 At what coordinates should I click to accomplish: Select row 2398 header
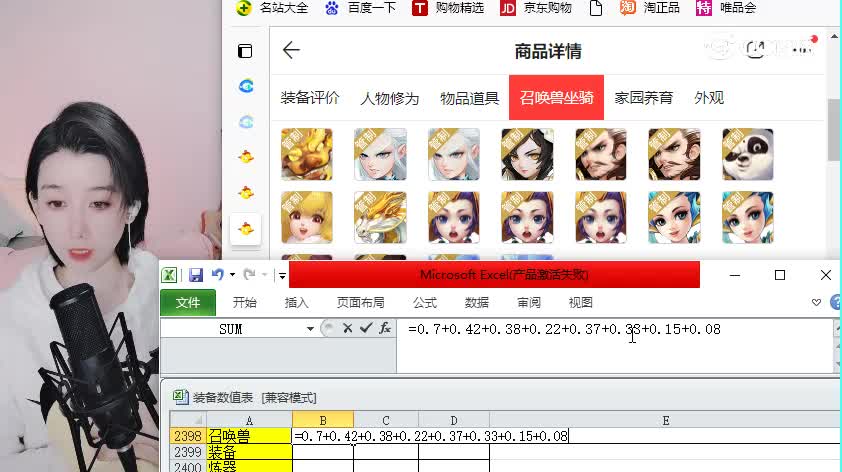187,436
